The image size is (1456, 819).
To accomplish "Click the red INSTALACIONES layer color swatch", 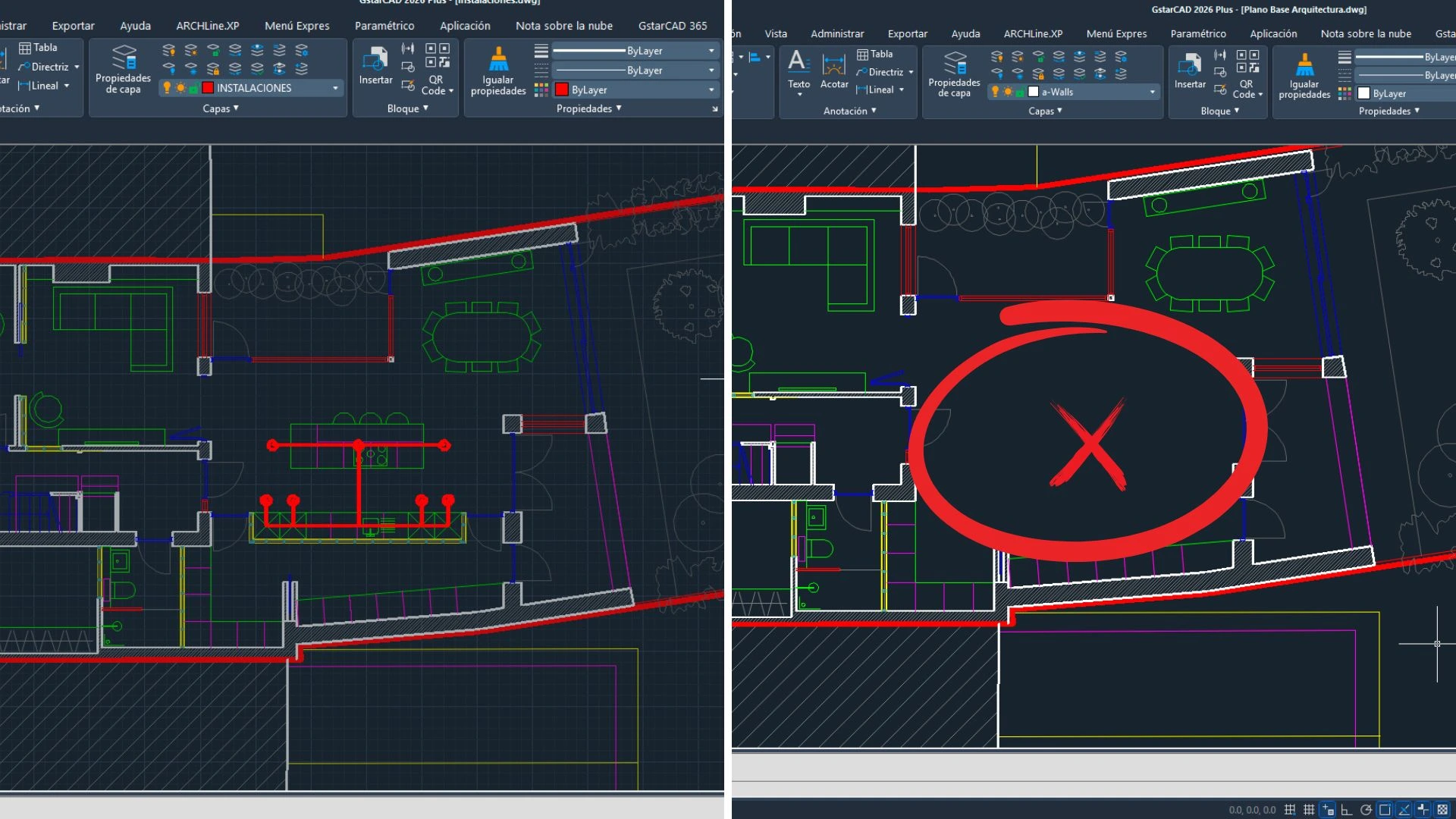I will tap(208, 88).
